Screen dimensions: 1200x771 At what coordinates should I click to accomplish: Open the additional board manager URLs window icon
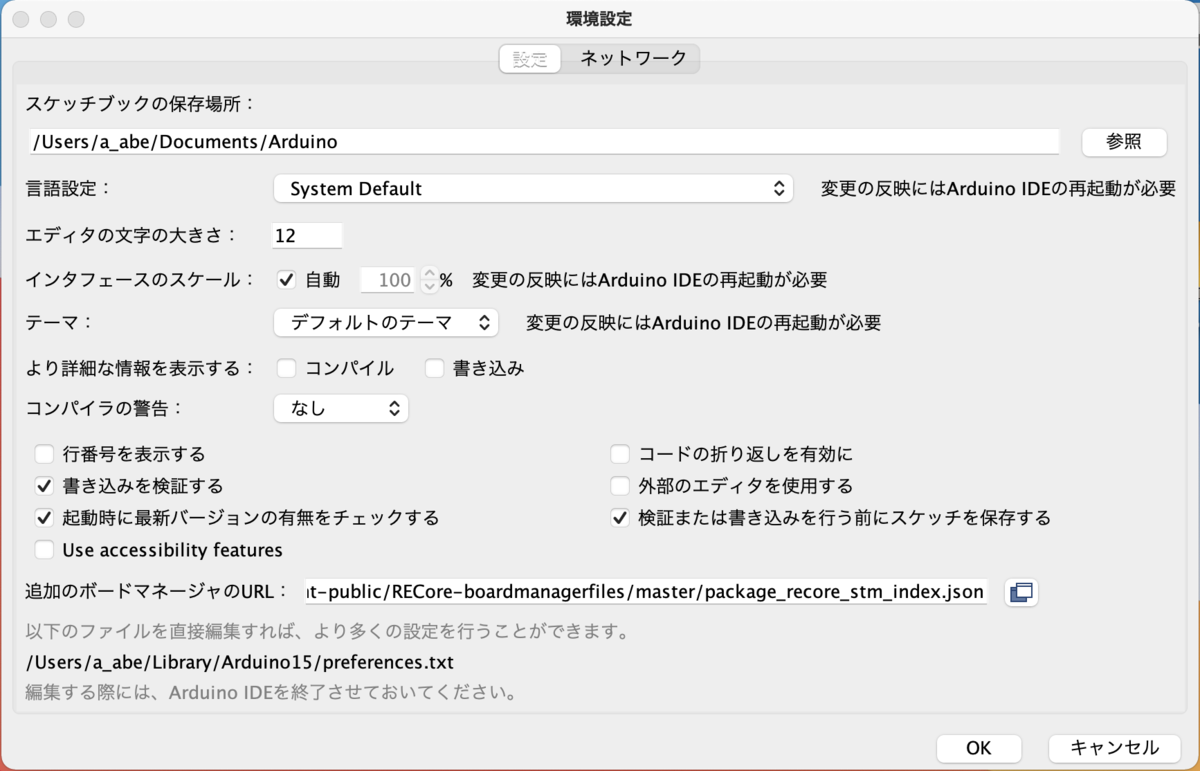[x=1021, y=592]
